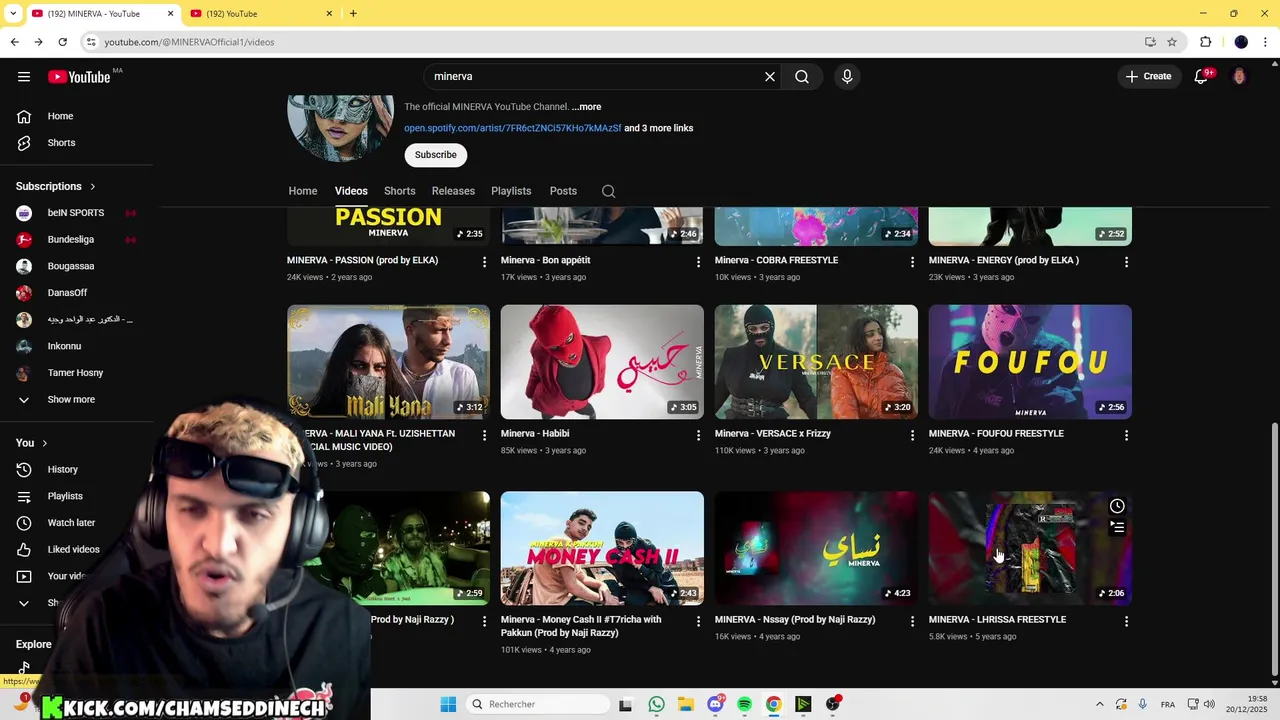1280x720 pixels.
Task: Click Windows taskbar search box
Action: 538,704
